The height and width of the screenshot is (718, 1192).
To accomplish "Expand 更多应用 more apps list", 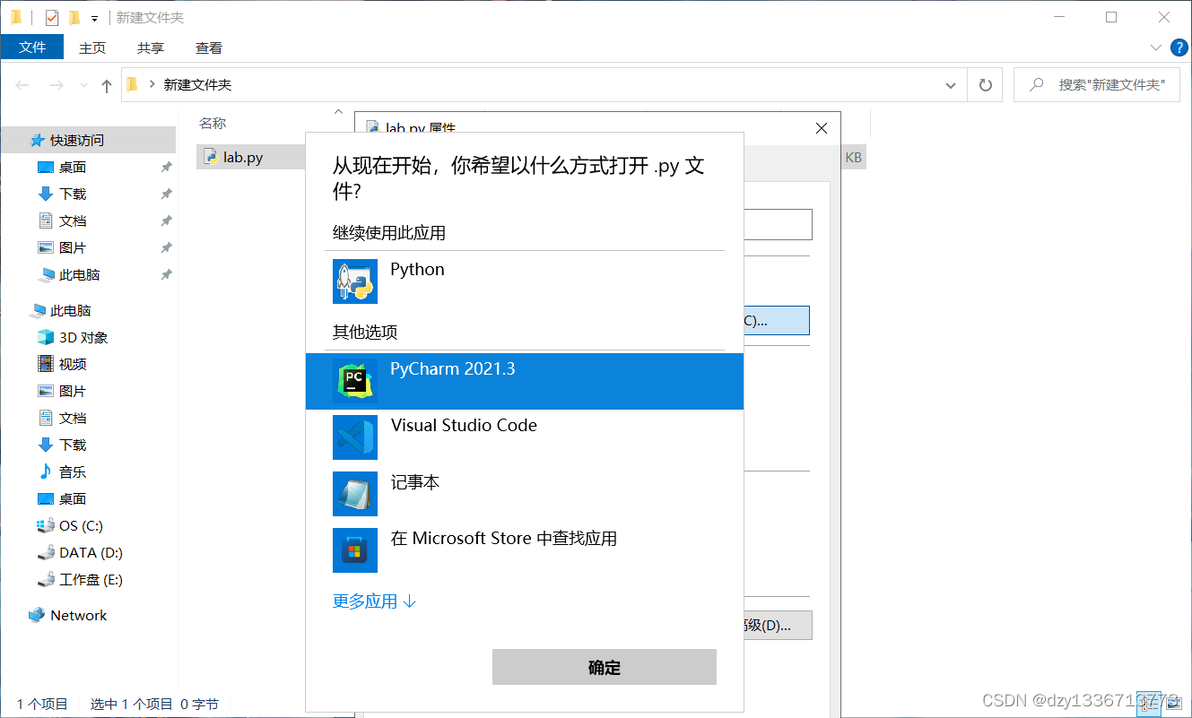I will (x=374, y=602).
